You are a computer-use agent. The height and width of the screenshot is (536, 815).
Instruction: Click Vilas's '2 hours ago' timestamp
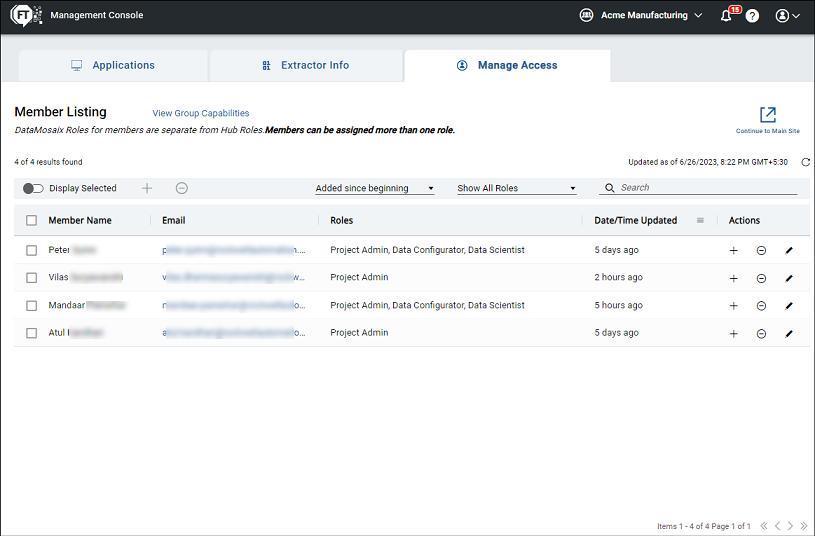tap(619, 278)
